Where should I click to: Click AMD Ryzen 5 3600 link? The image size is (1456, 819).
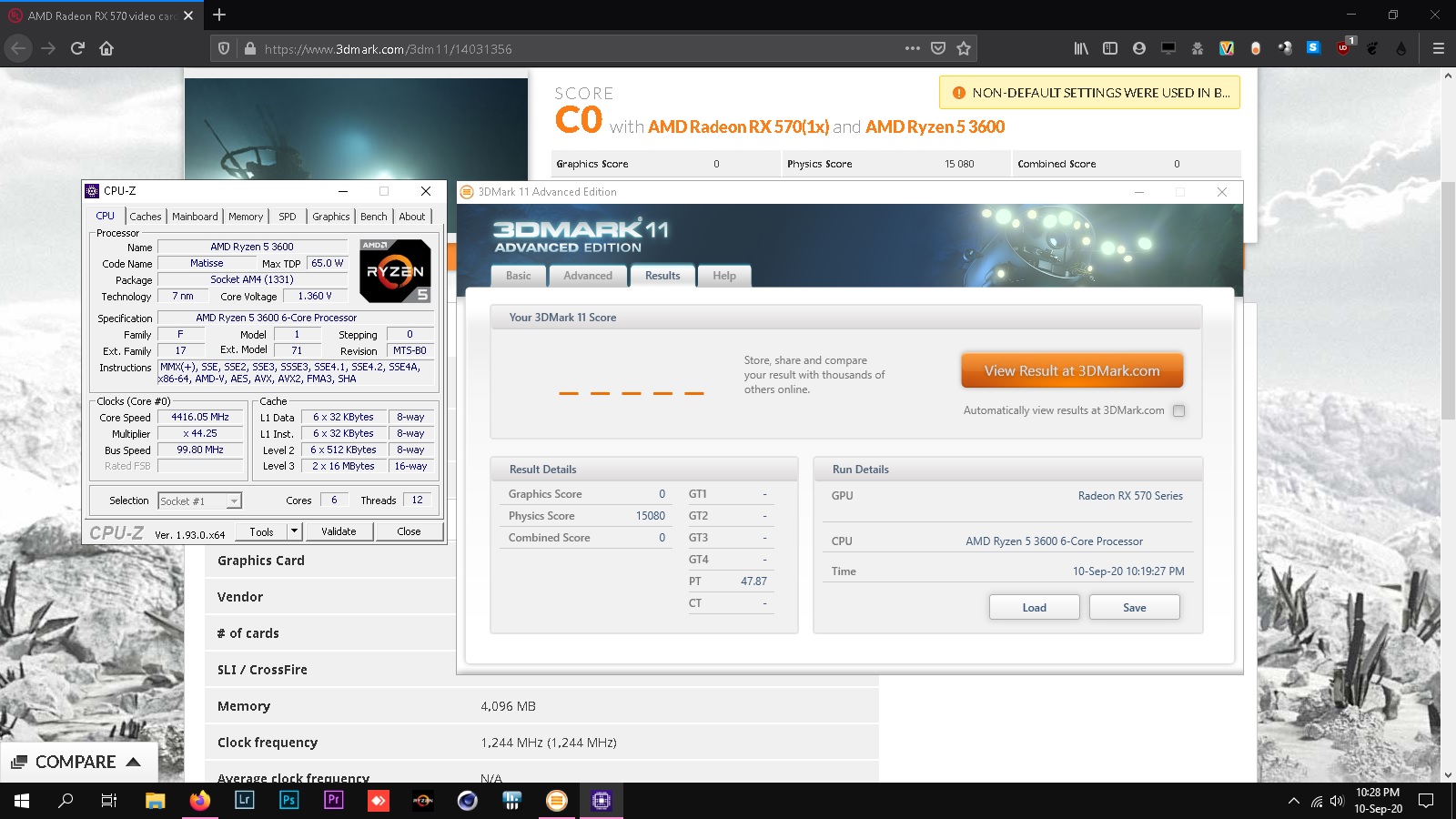coord(935,126)
